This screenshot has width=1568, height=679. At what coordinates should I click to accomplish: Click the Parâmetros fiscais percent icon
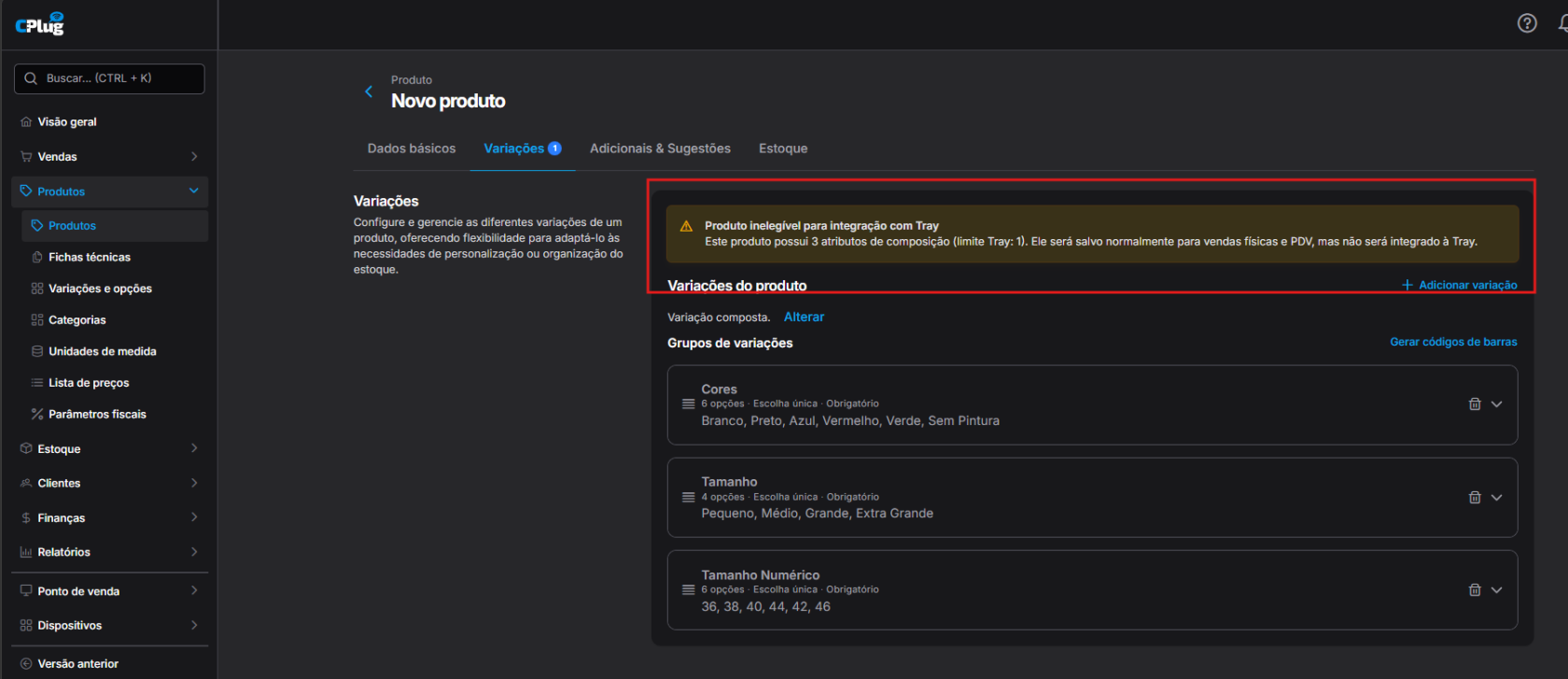coord(37,414)
